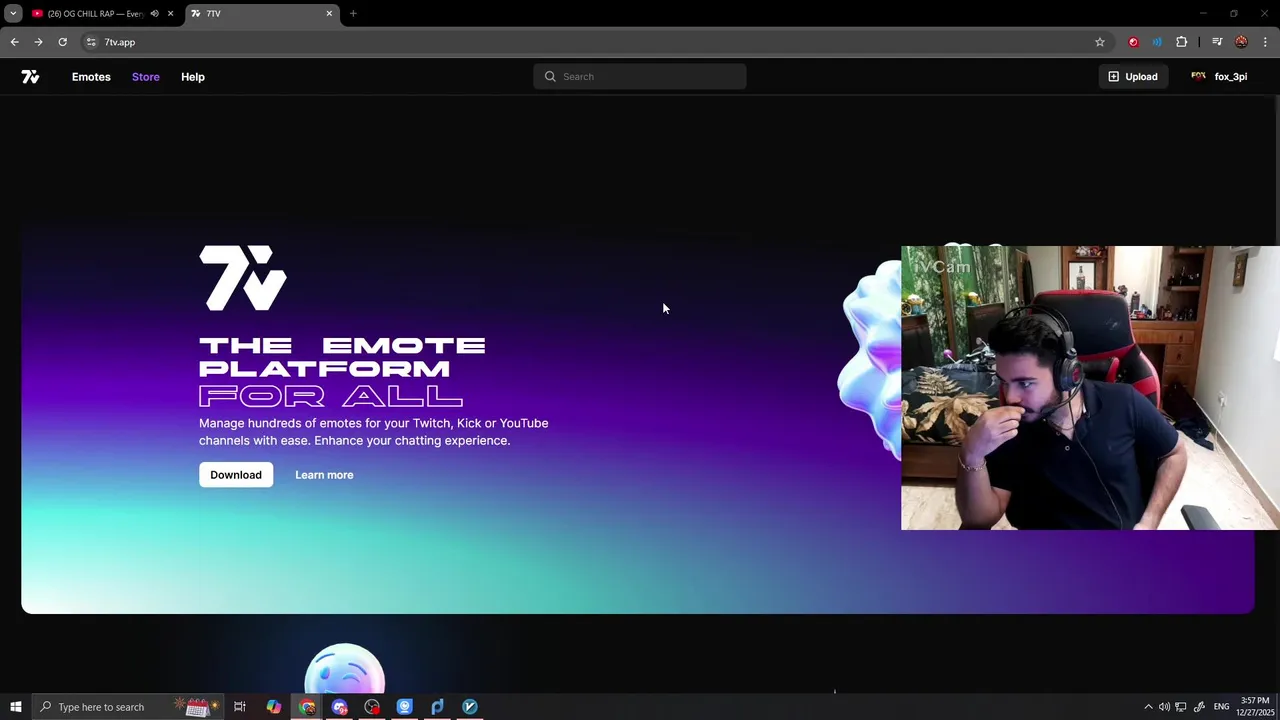
Task: Click the large 7TV hero logo
Action: 243,278
